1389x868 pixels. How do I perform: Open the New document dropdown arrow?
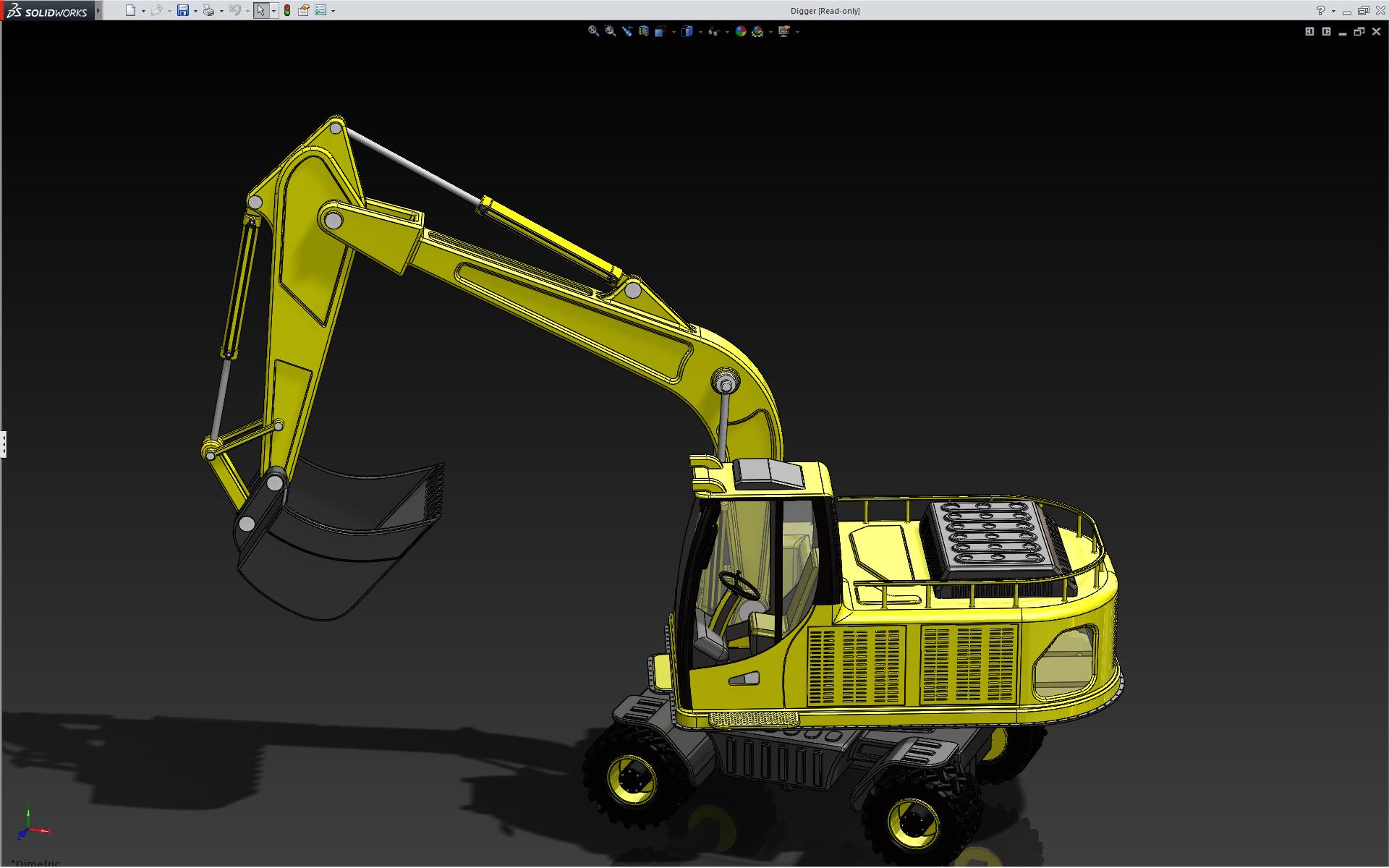(x=143, y=11)
